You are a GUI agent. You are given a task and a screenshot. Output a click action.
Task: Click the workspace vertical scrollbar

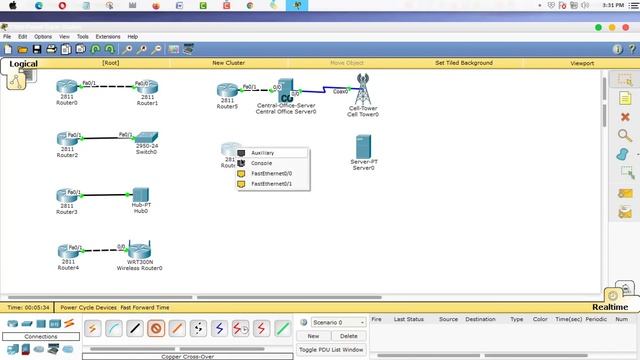coord(604,102)
